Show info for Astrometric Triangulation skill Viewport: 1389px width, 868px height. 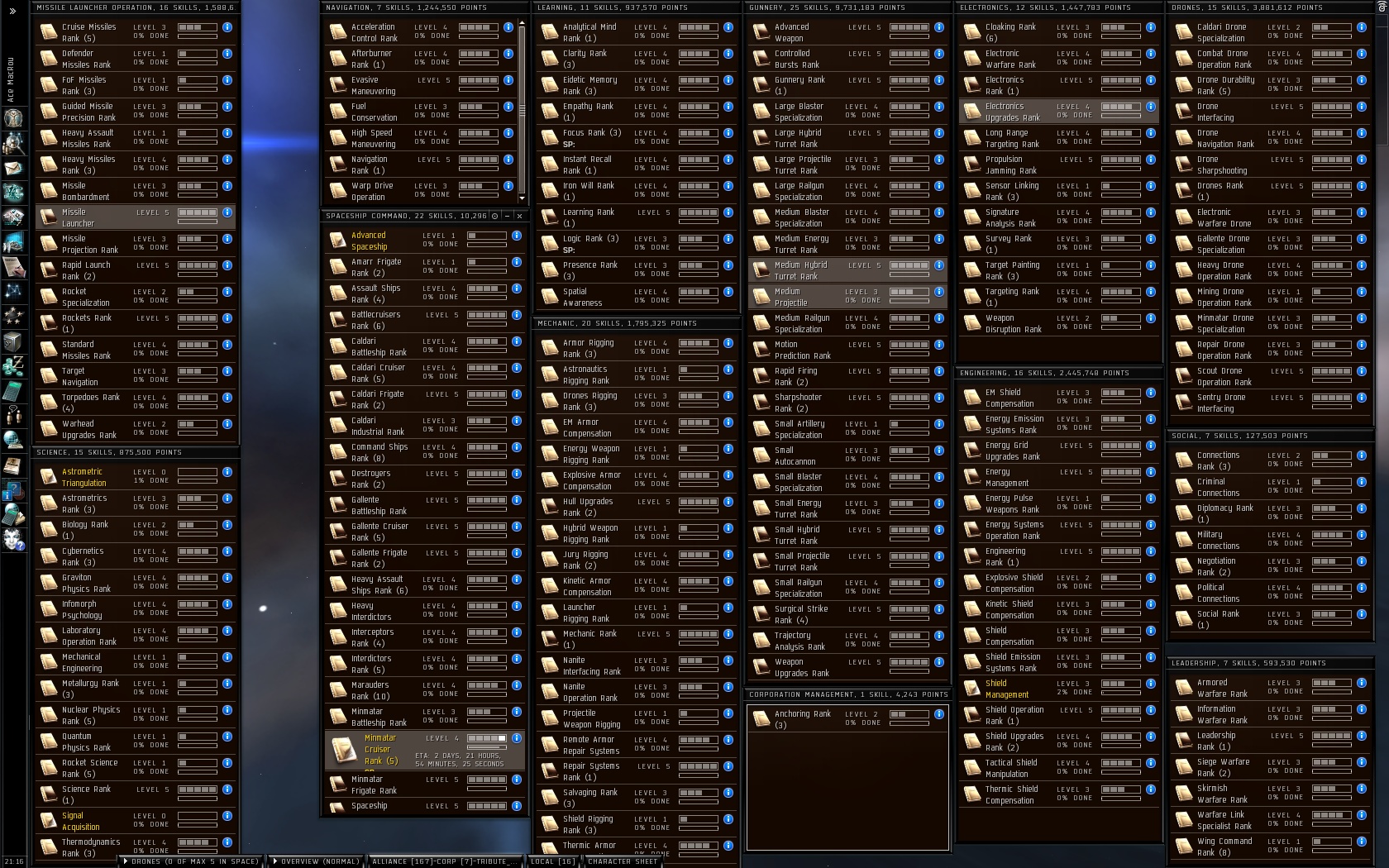pos(227,472)
